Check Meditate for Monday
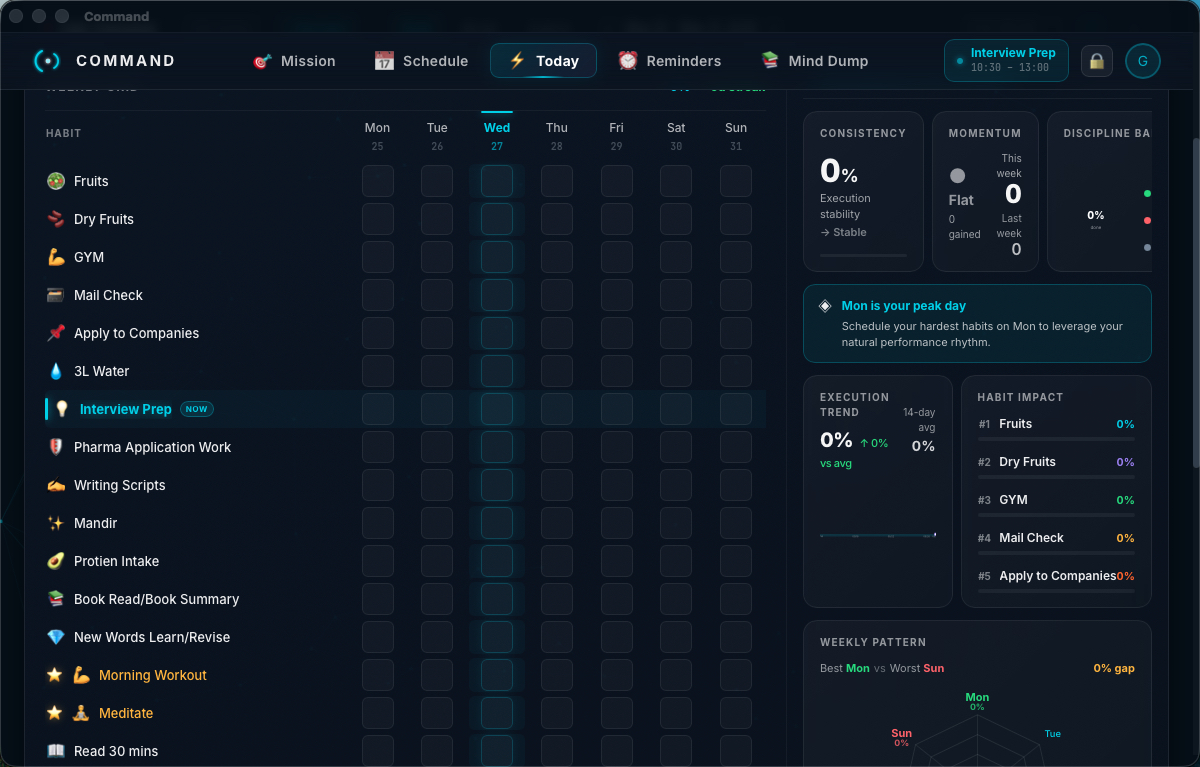 click(x=378, y=713)
